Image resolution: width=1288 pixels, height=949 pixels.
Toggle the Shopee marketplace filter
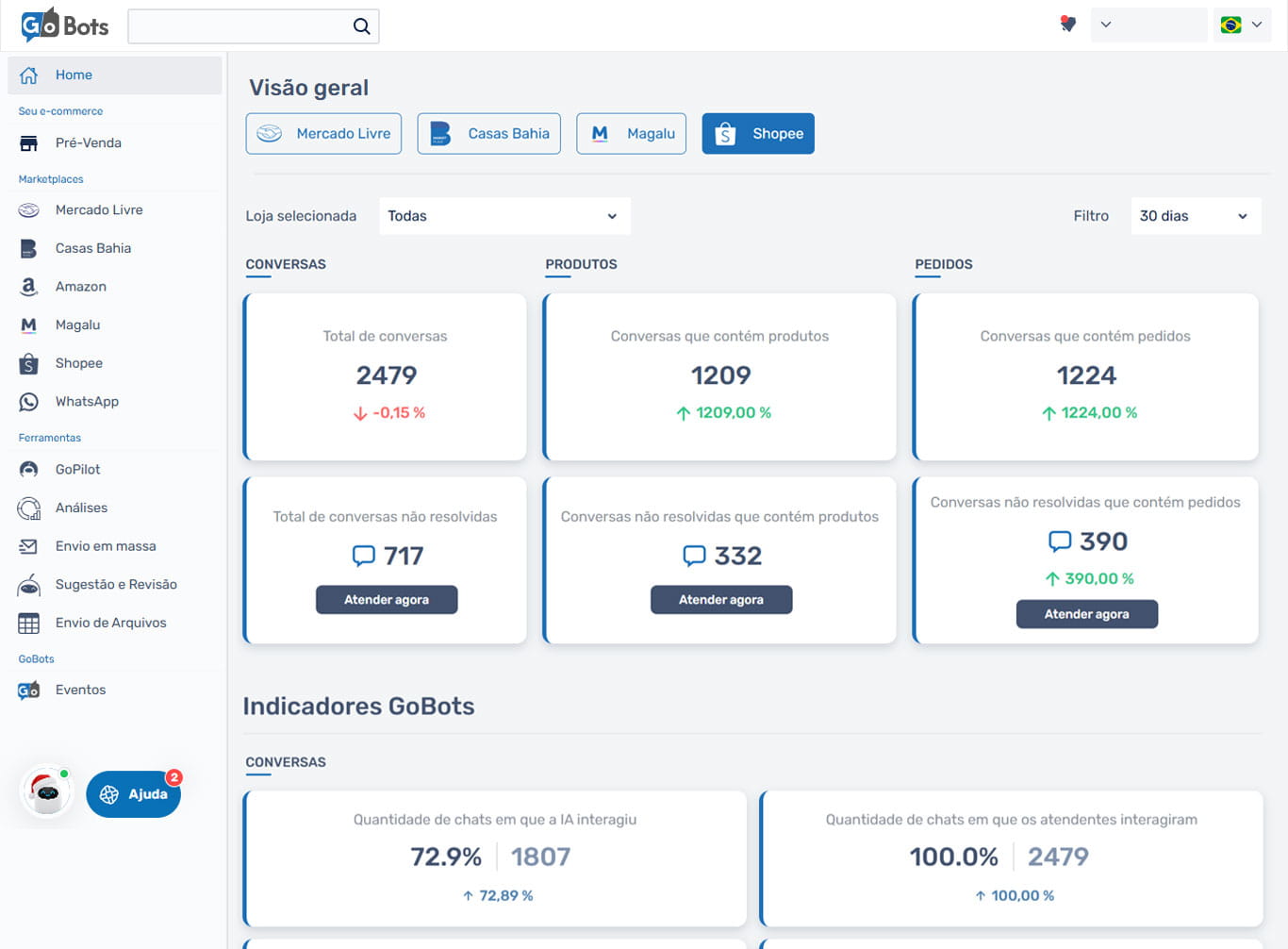click(x=757, y=133)
